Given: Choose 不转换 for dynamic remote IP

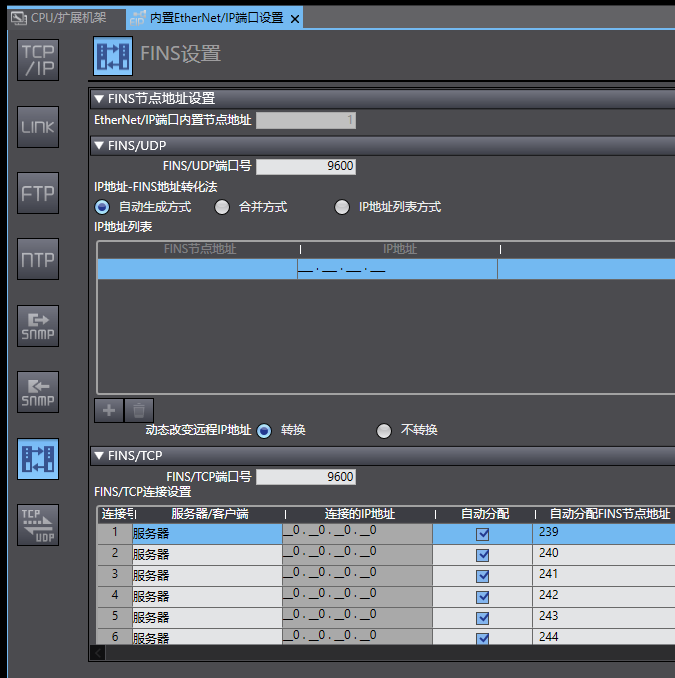Looking at the screenshot, I should click(x=384, y=431).
